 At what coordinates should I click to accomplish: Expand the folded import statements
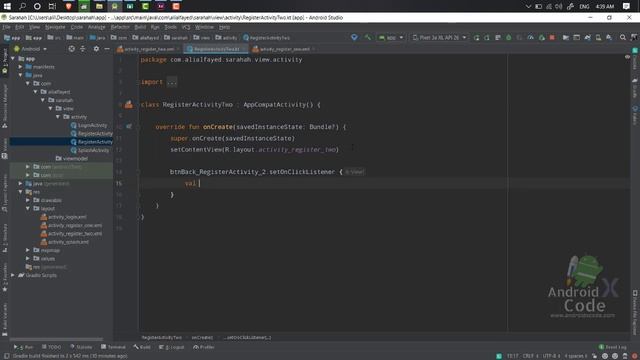[x=172, y=82]
